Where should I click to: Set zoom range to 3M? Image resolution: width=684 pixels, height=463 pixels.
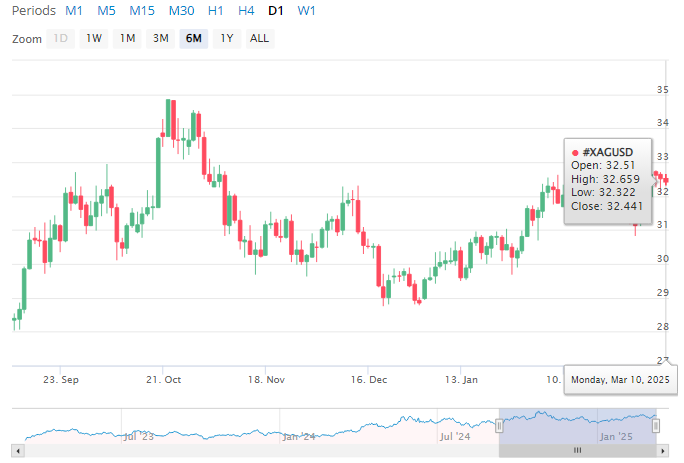(161, 39)
